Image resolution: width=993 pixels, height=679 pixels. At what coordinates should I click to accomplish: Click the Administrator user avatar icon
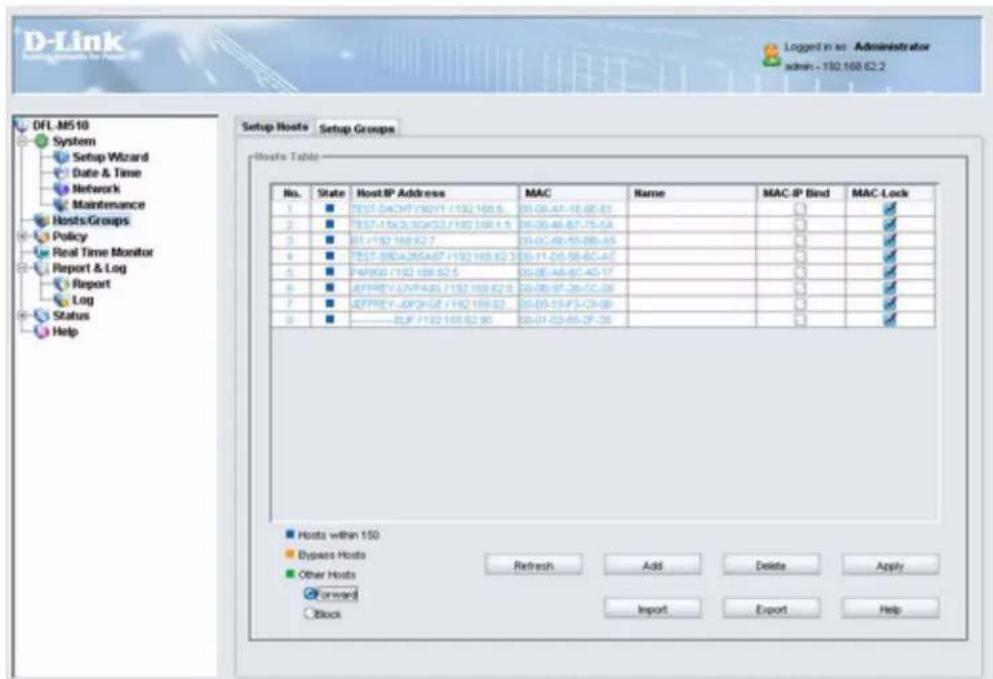(x=771, y=55)
